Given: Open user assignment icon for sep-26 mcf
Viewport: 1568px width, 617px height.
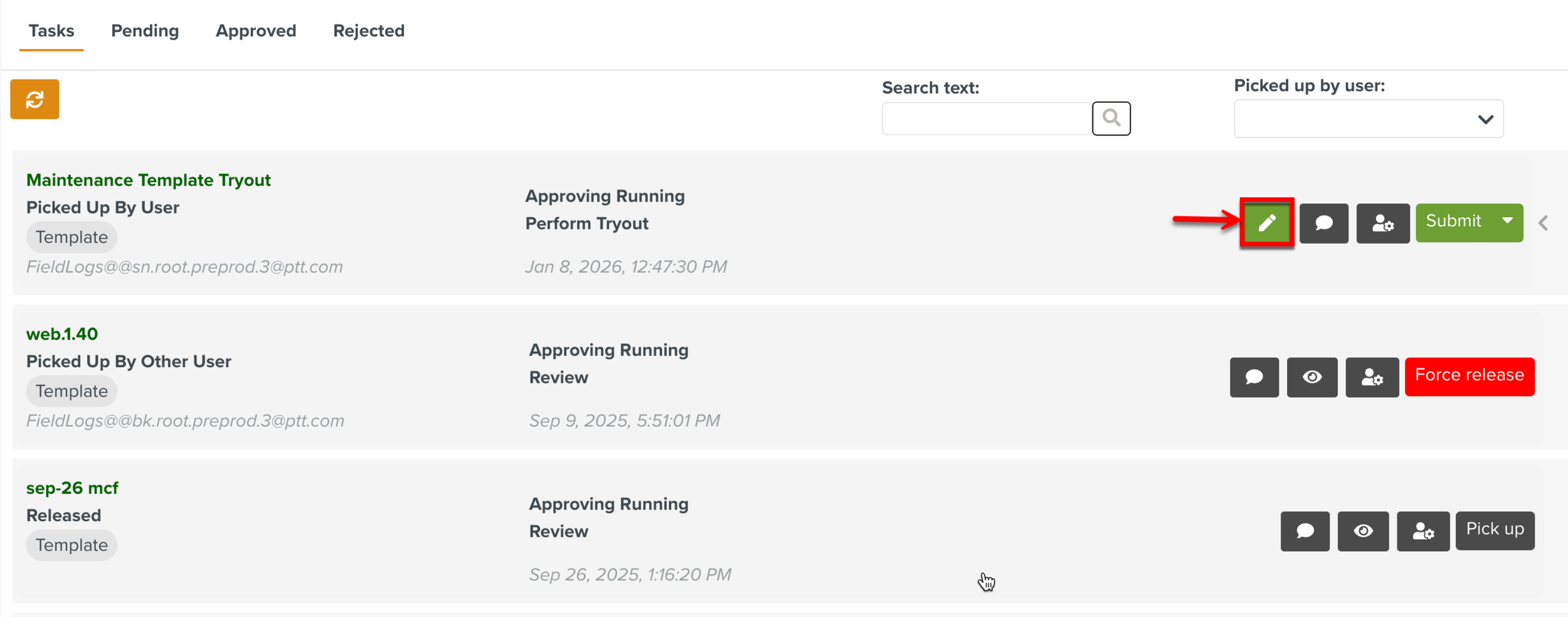Looking at the screenshot, I should click(1422, 531).
